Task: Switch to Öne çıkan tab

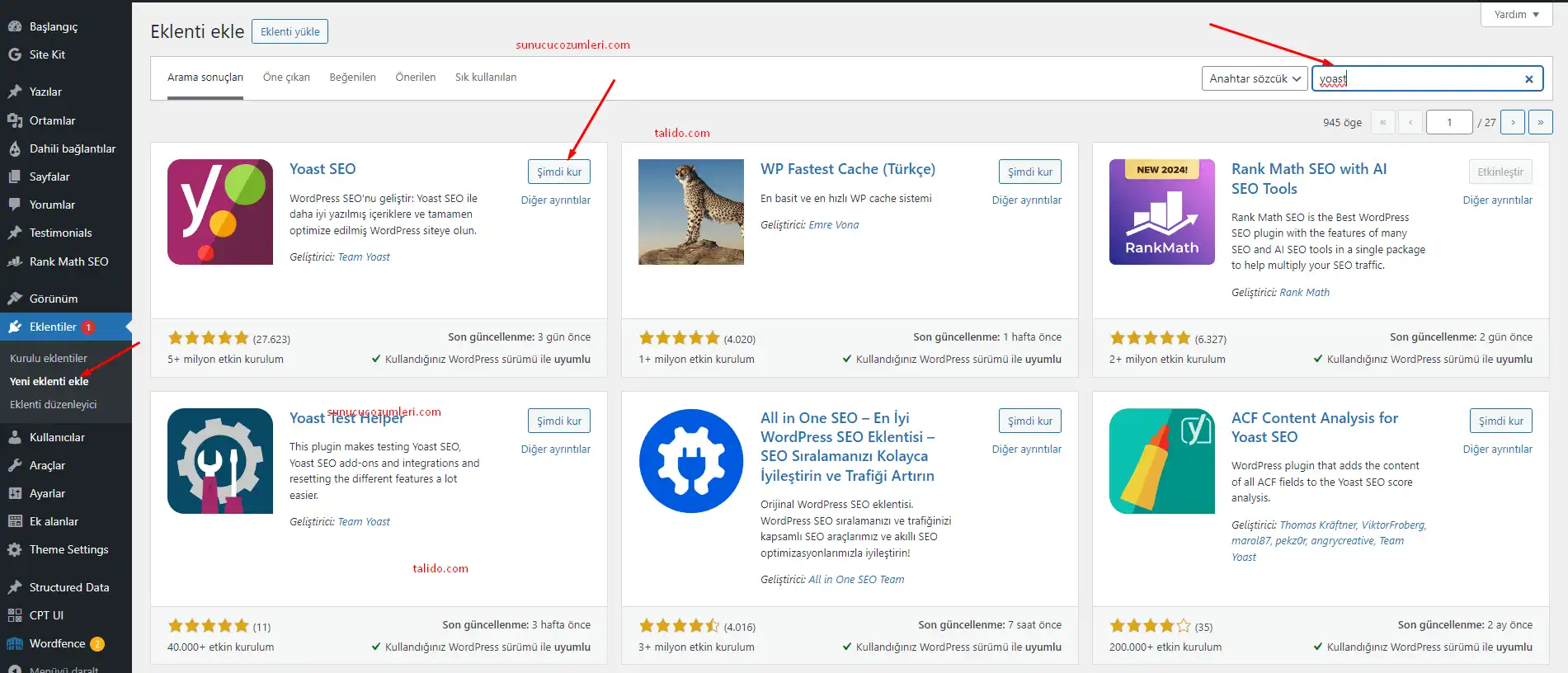Action: 286,78
